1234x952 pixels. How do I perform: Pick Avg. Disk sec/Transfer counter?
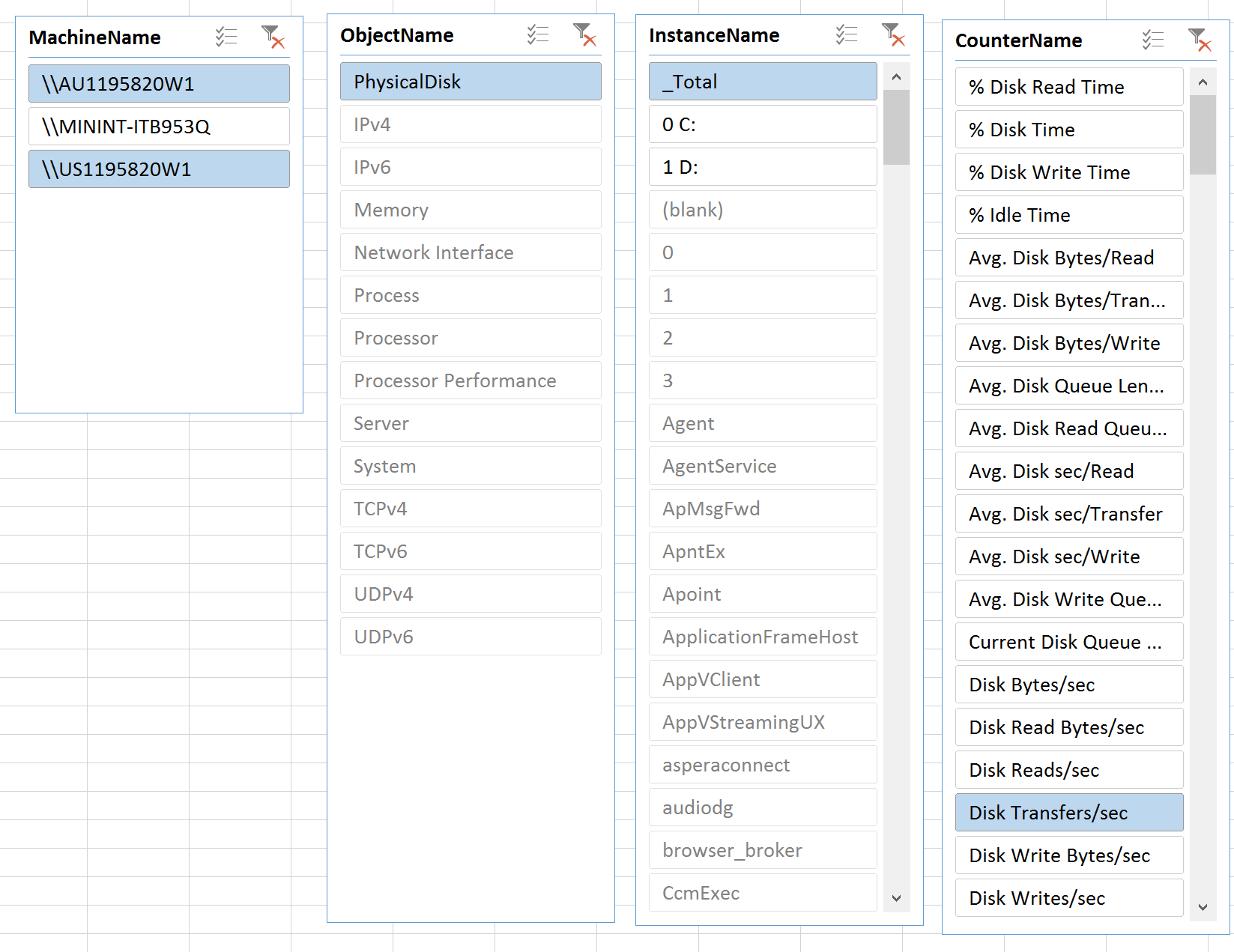[1069, 513]
